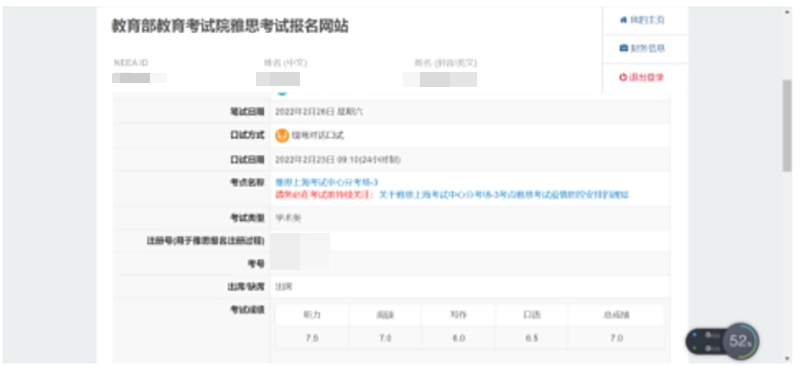Click the 出席 attendance value
Viewport: 800px width, 366px height.
click(x=284, y=287)
